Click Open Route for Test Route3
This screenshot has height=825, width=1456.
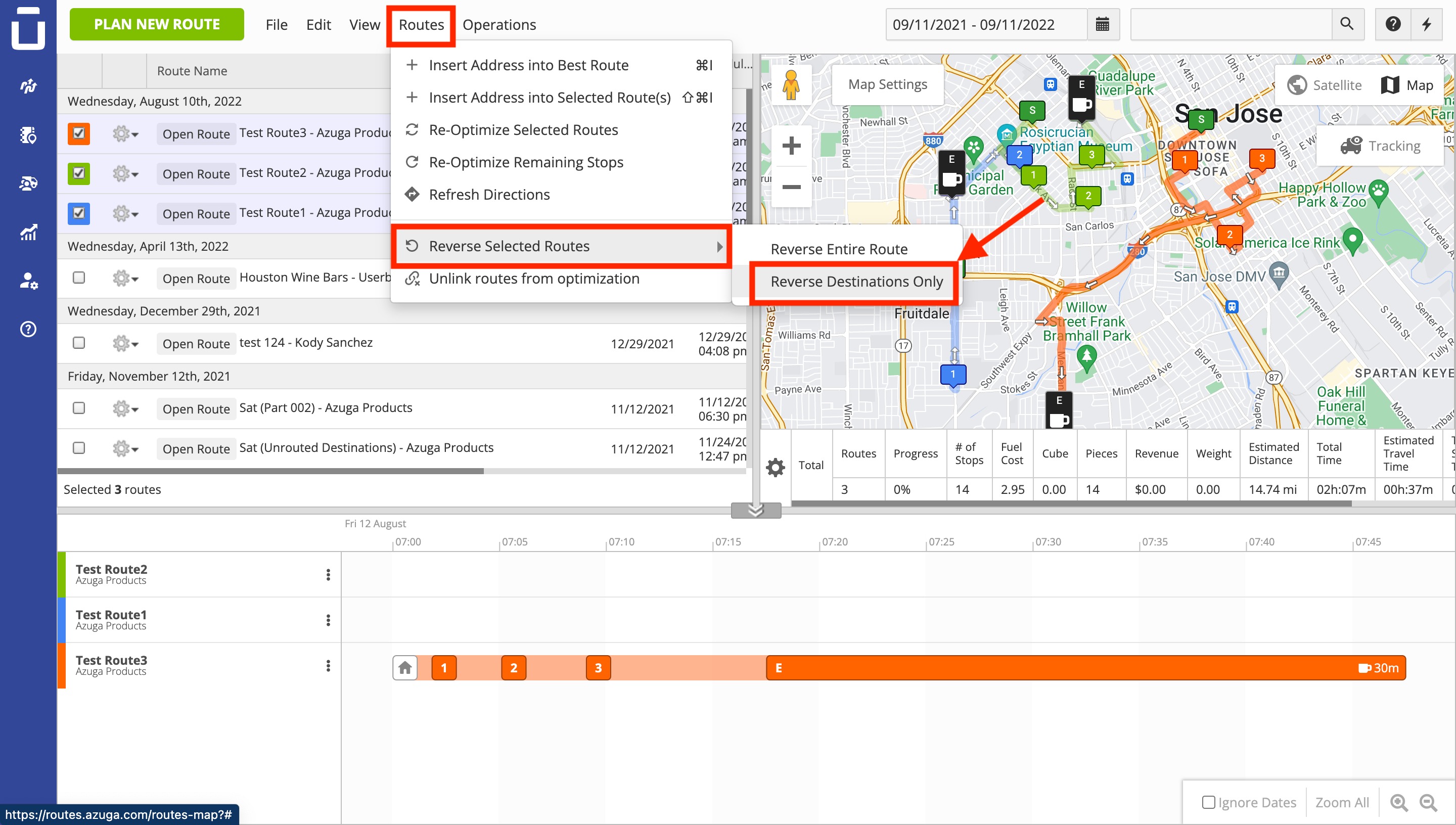pos(196,134)
